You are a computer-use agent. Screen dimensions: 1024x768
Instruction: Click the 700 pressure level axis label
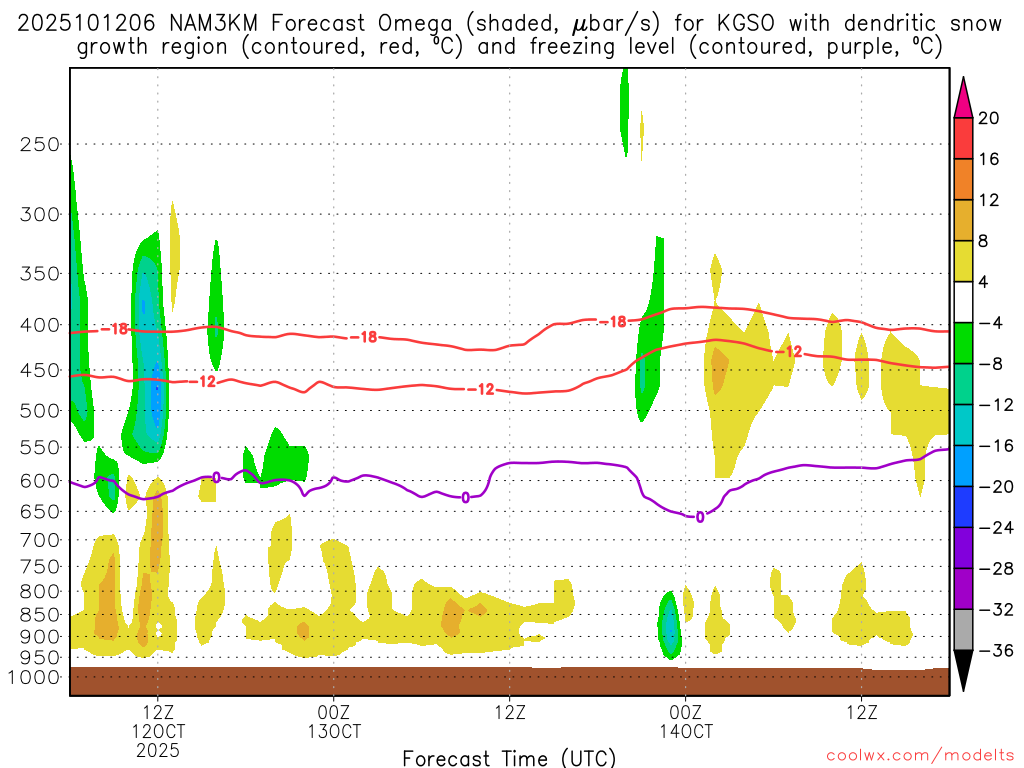(x=40, y=540)
